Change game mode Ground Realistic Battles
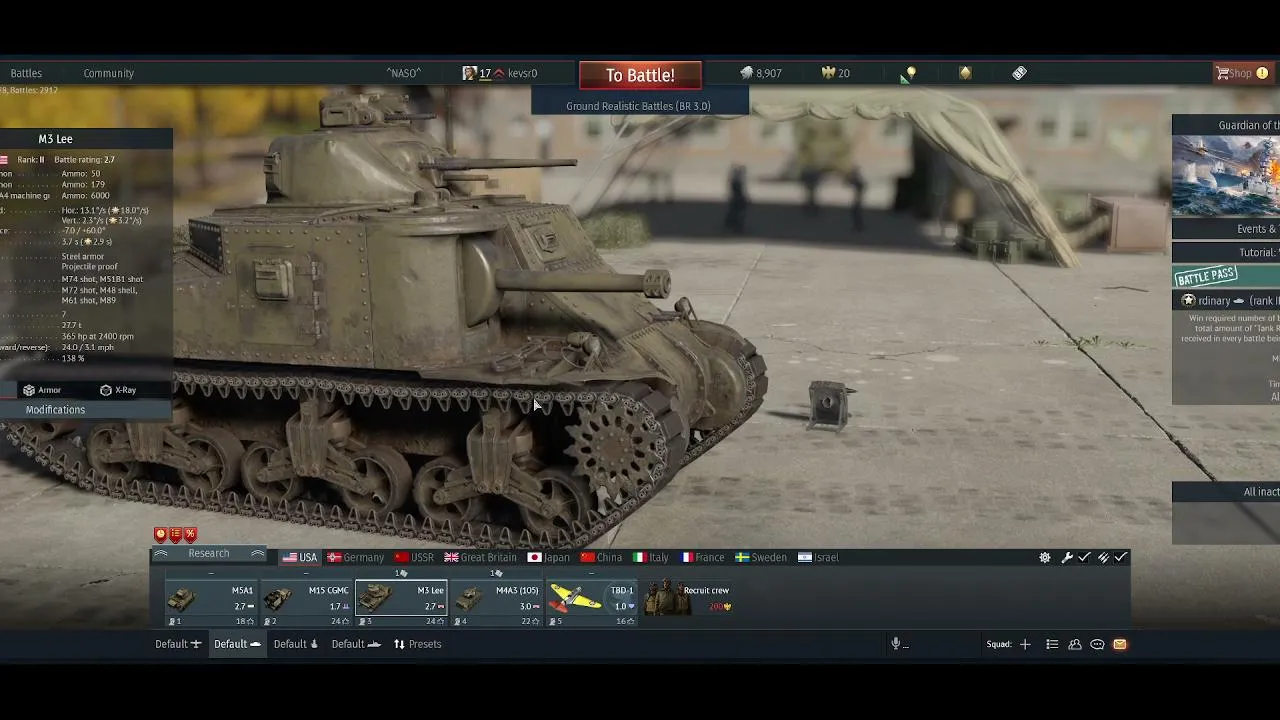Screen dimensions: 1280x720 639,106
